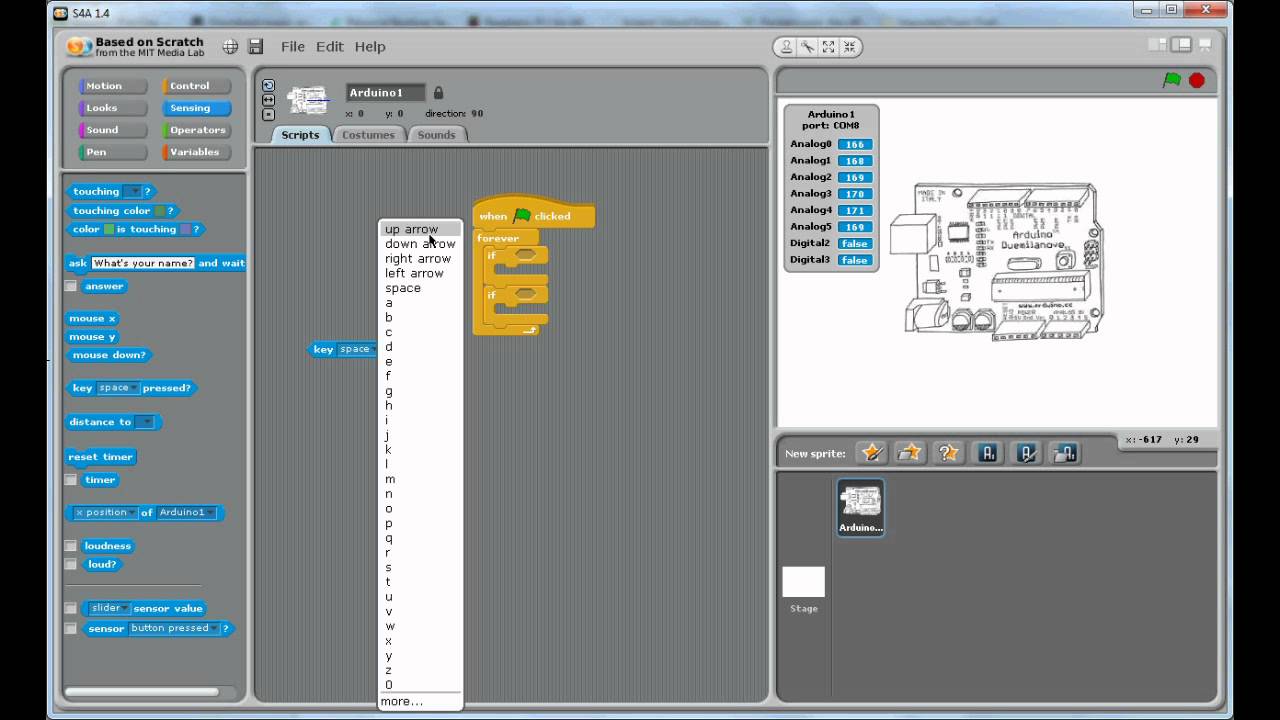
Task: Click the floppy disk save icon
Action: tap(256, 47)
